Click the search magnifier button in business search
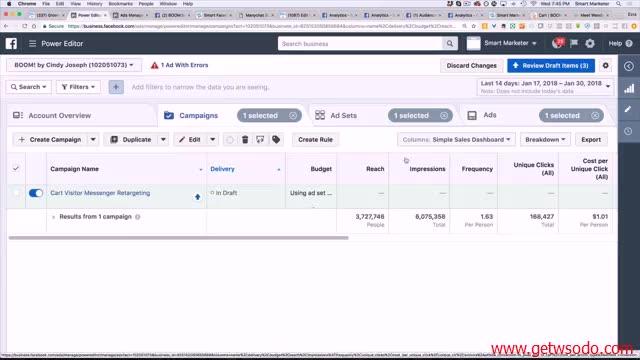Image resolution: width=640 pixels, height=360 pixels. 449,44
